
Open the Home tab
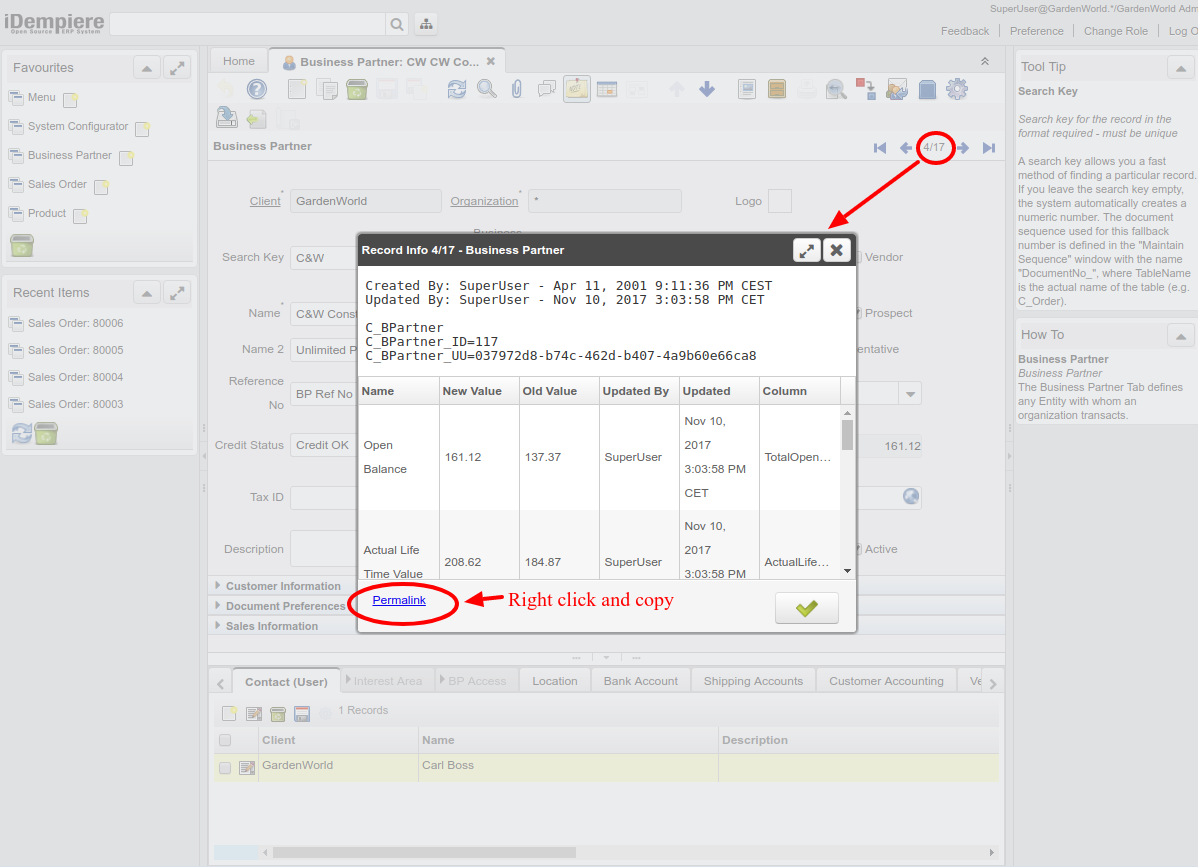(x=239, y=61)
